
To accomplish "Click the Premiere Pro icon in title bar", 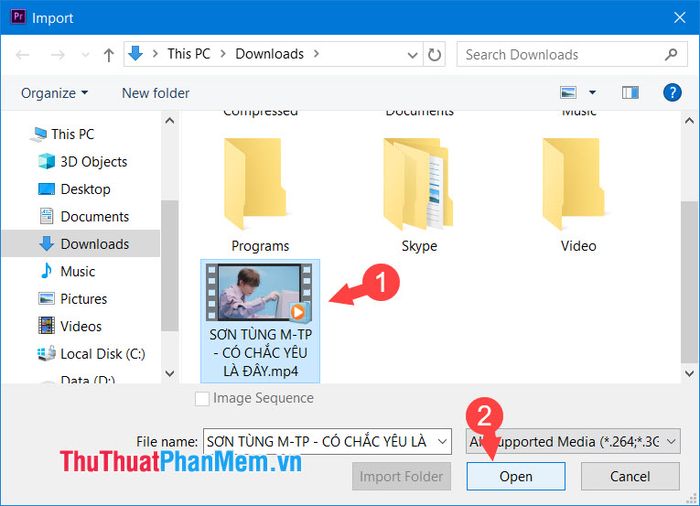I will tap(18, 17).
